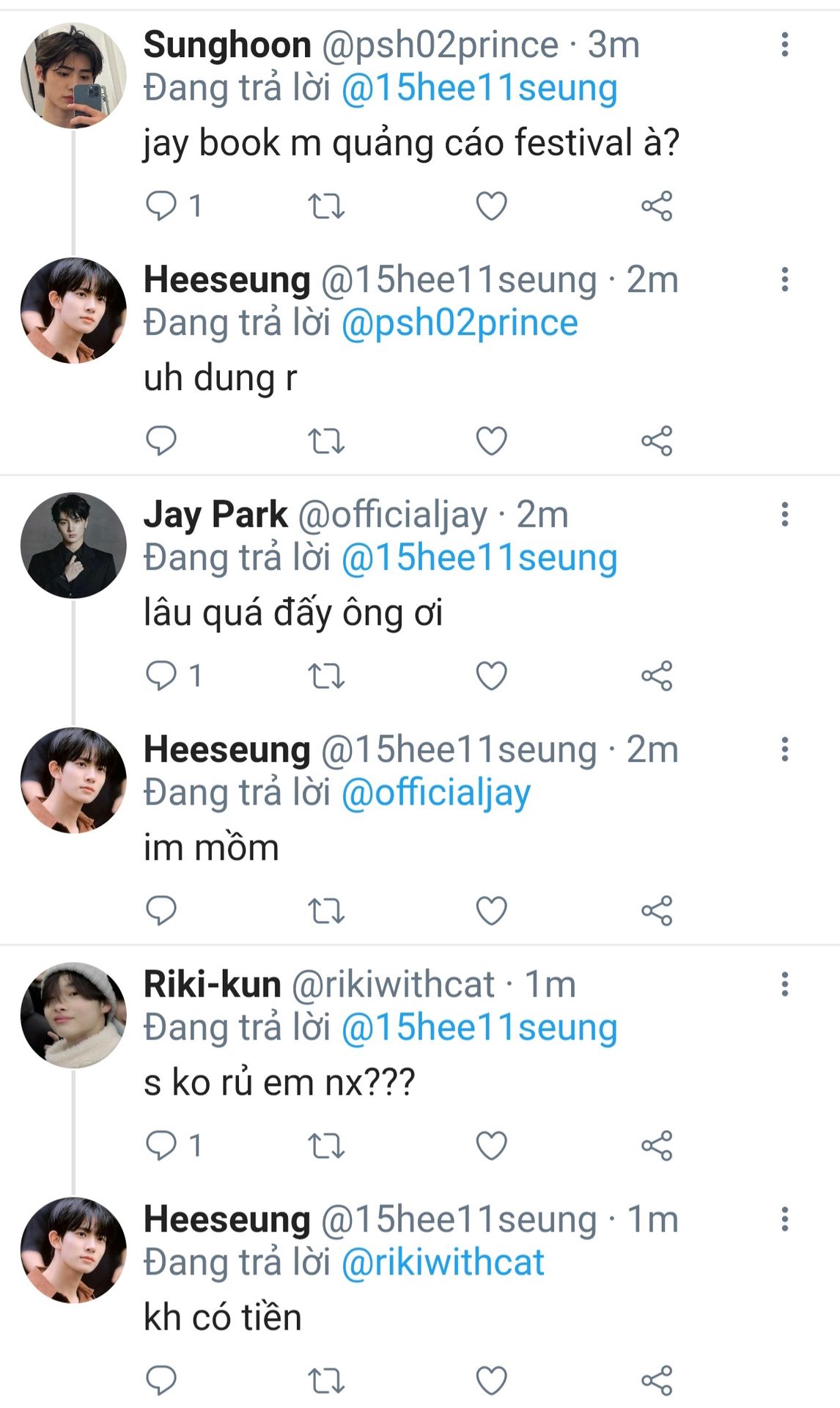View Jay Park's profile avatar
The height and width of the screenshot is (1408, 840).
coord(73,545)
